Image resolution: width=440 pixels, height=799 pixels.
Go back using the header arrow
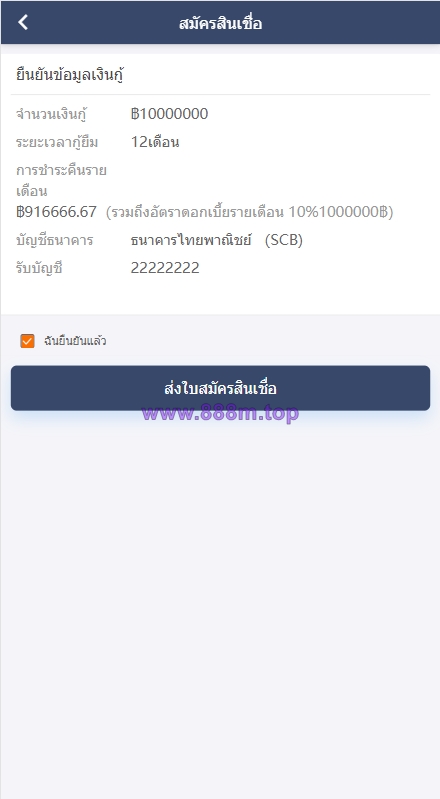click(x=23, y=22)
